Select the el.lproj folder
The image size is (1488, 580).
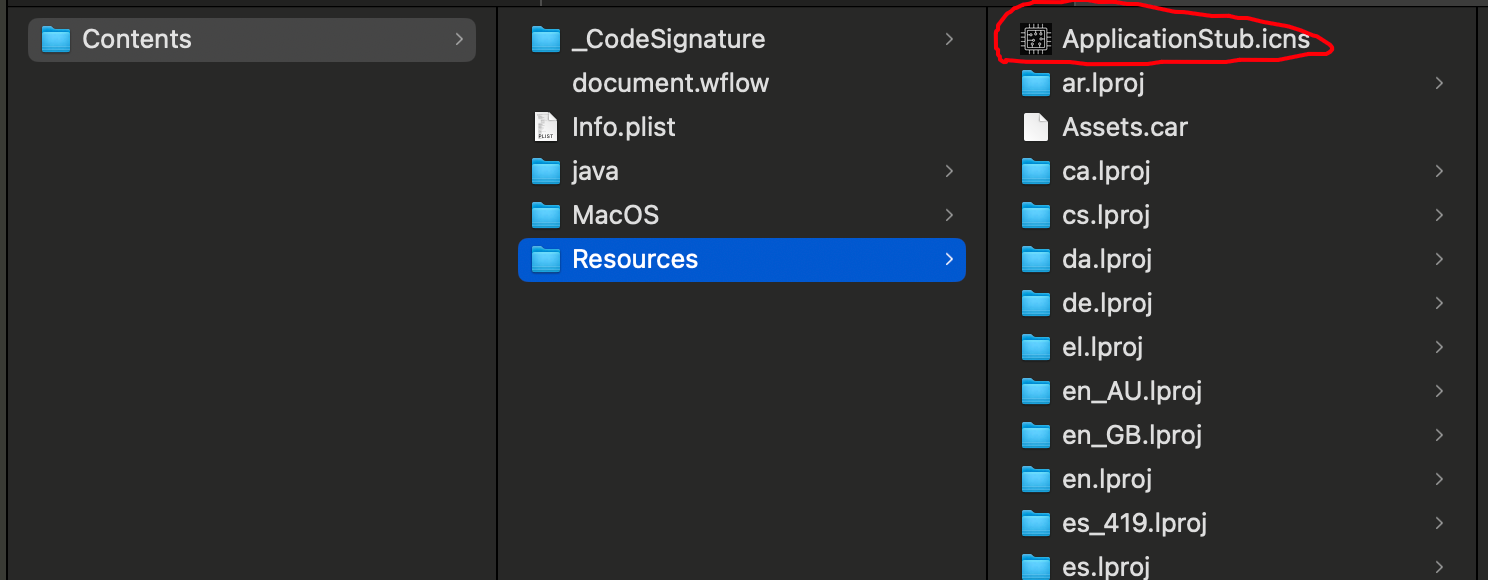[1102, 347]
